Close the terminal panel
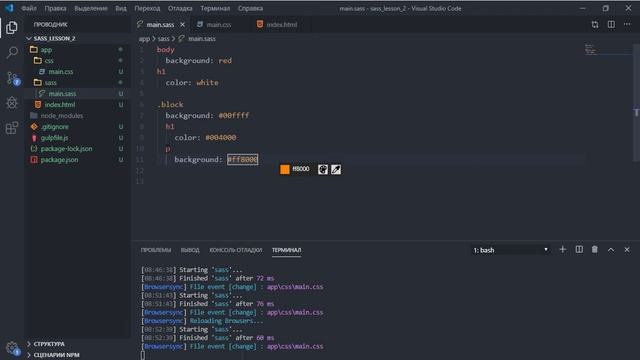 (x=627, y=249)
